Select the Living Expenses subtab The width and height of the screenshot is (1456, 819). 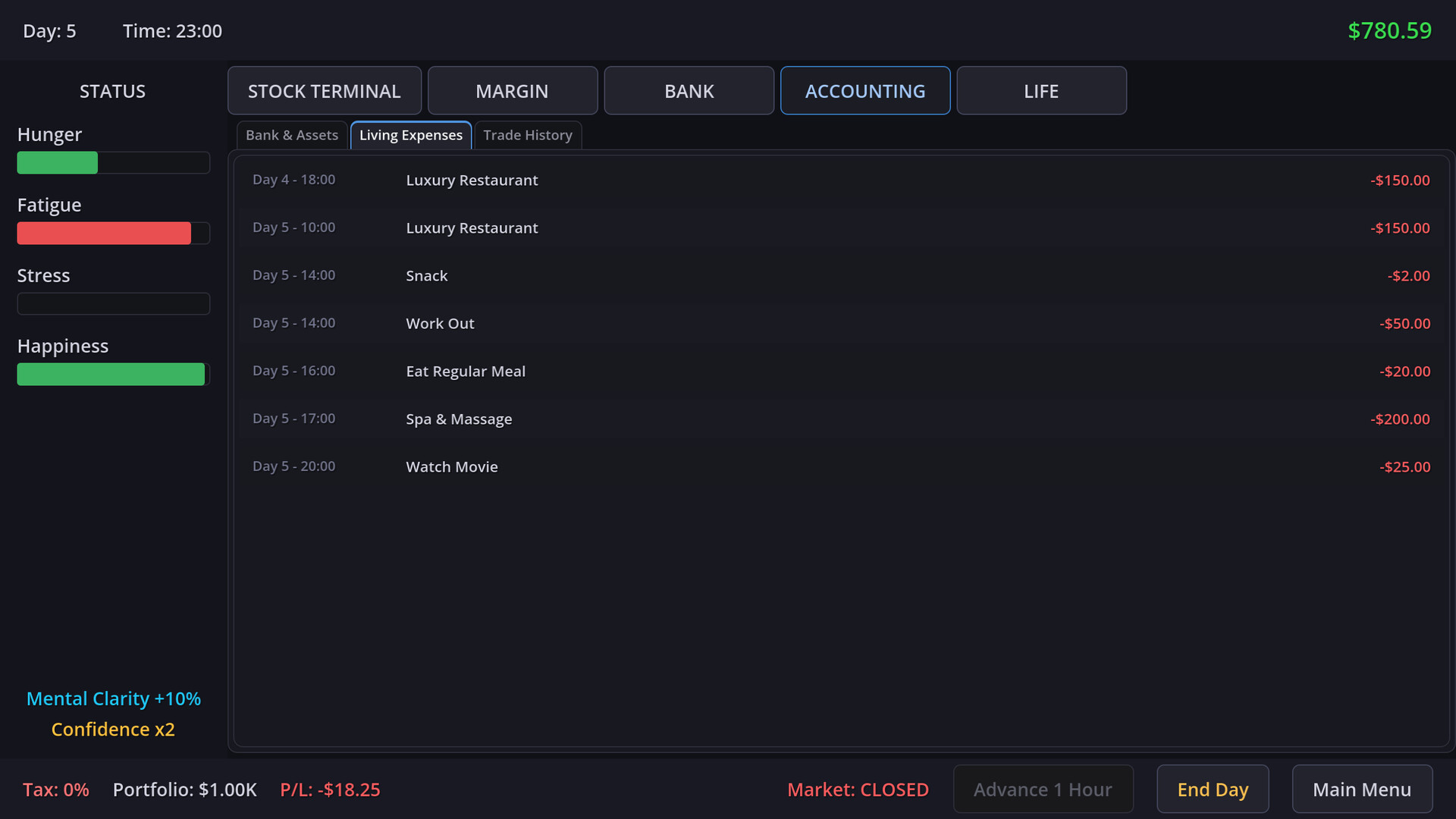(x=410, y=135)
